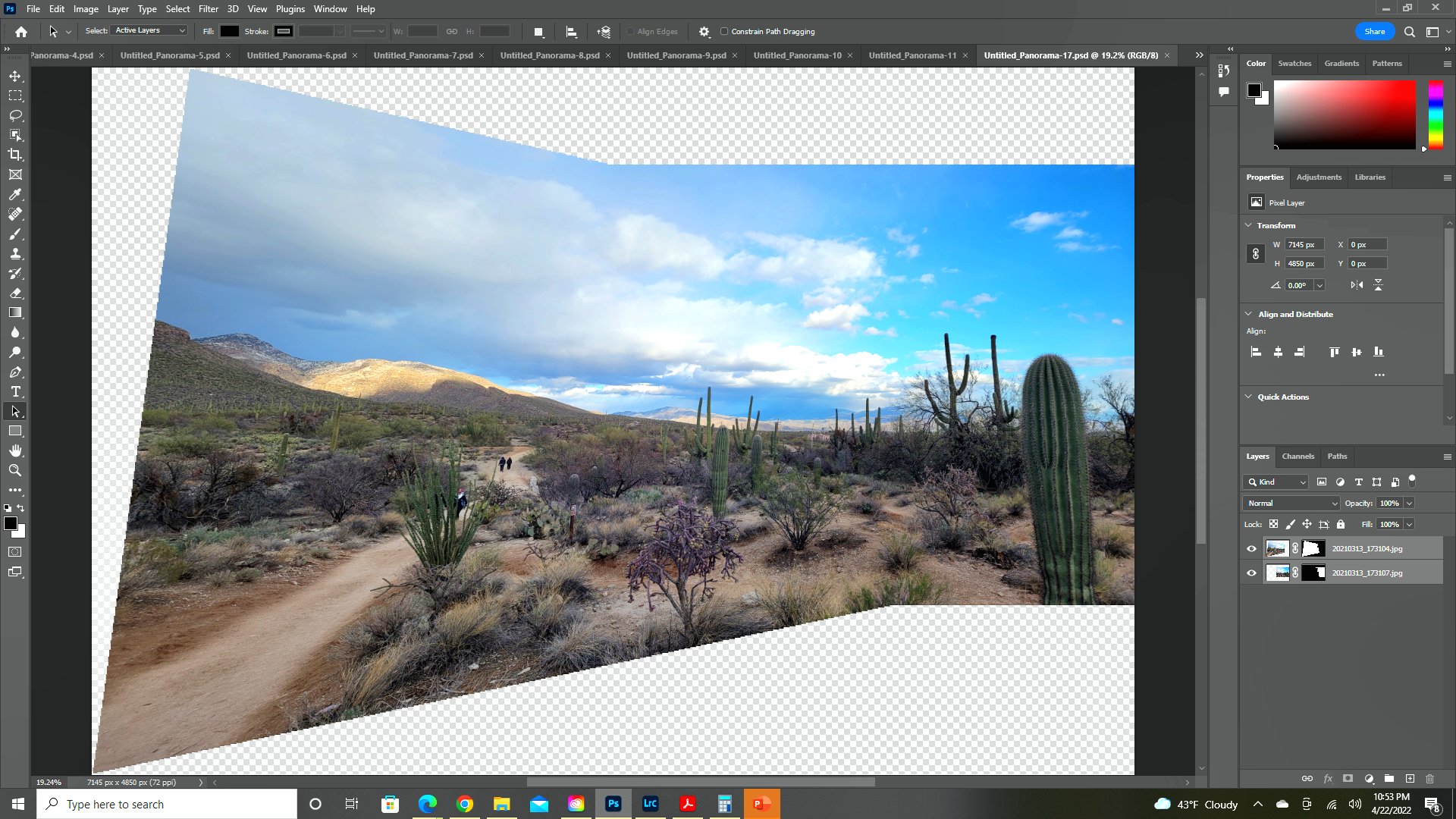Open the Filter menu

(x=208, y=9)
